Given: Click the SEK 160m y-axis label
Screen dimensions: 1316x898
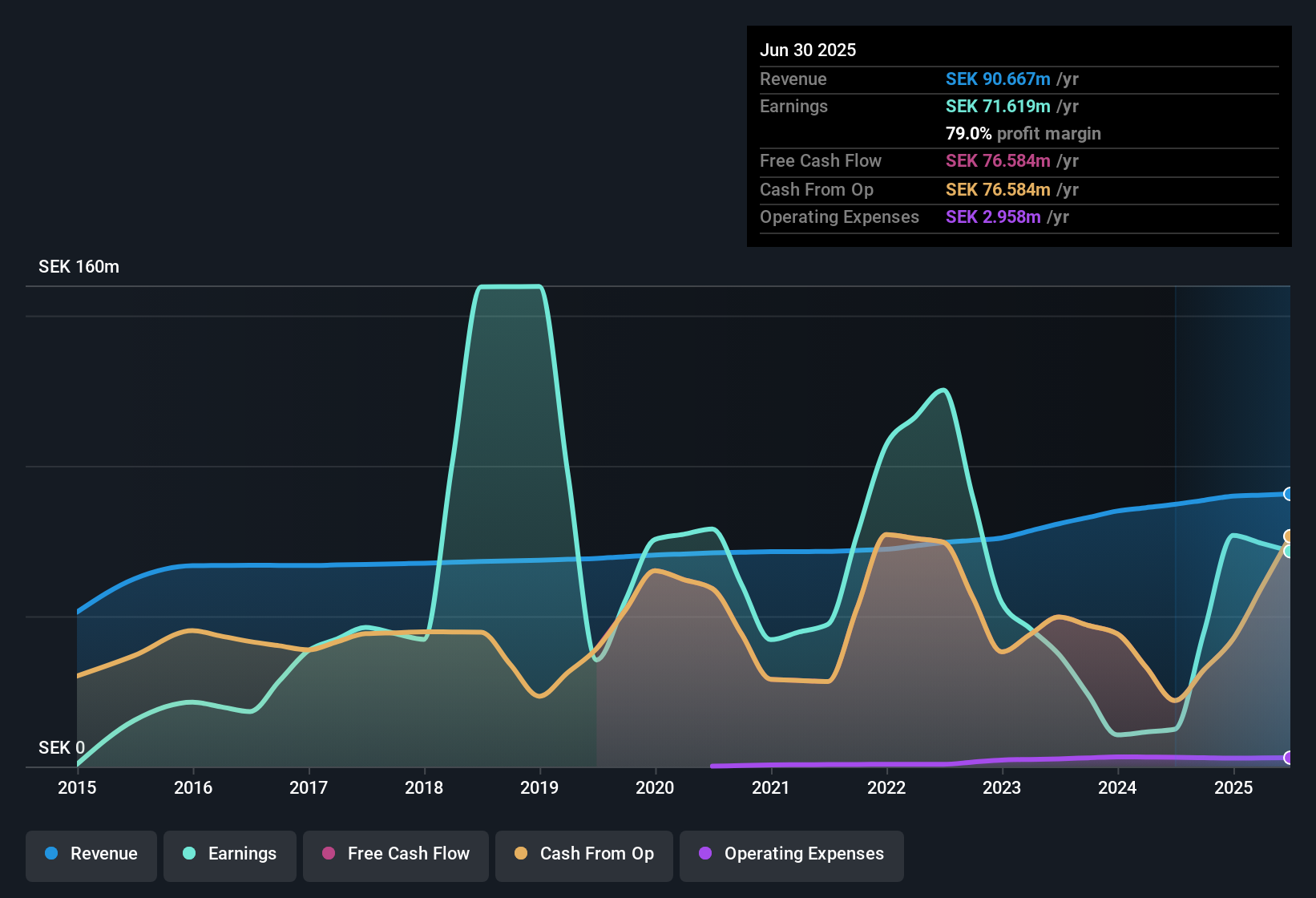Looking at the screenshot, I should (79, 267).
